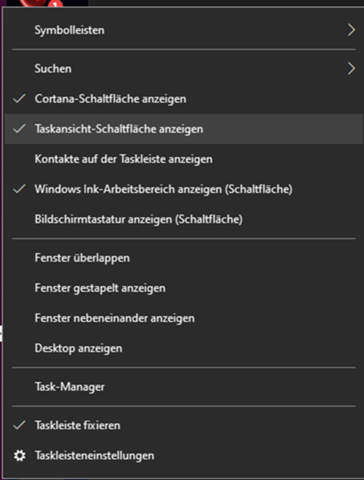Click the checkmark next to Cortana-Schaltfläche anzeigen
This screenshot has height=480, width=364.
click(19, 98)
